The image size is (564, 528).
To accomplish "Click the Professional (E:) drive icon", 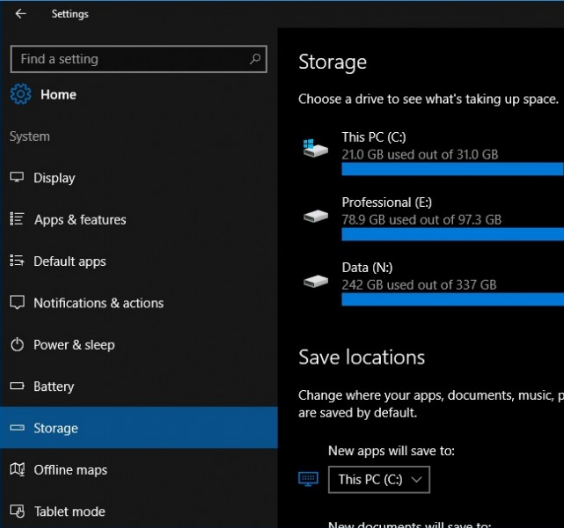I will [315, 216].
